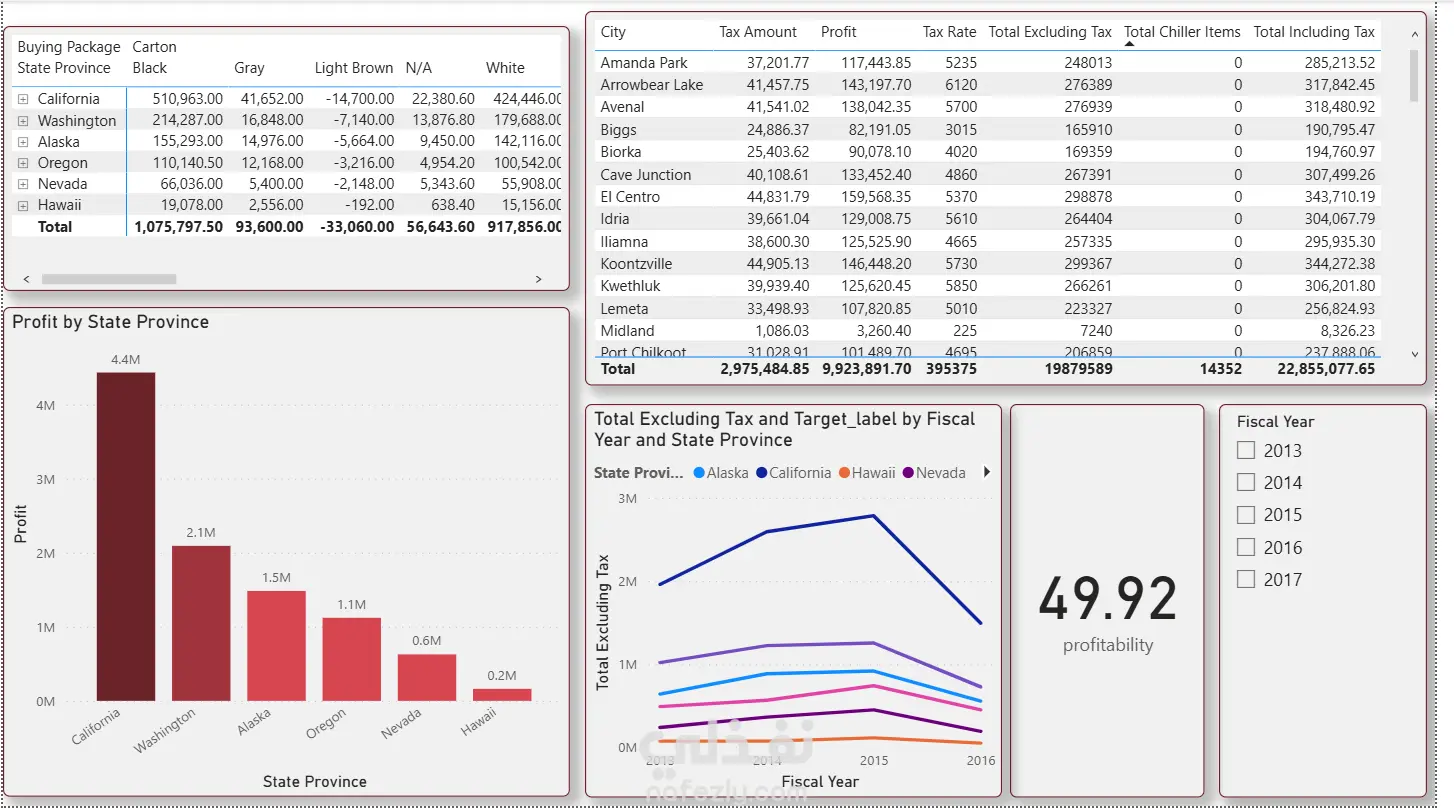The image size is (1454, 808).
Task: Check the 2015 fiscal year box
Action: [x=1246, y=514]
